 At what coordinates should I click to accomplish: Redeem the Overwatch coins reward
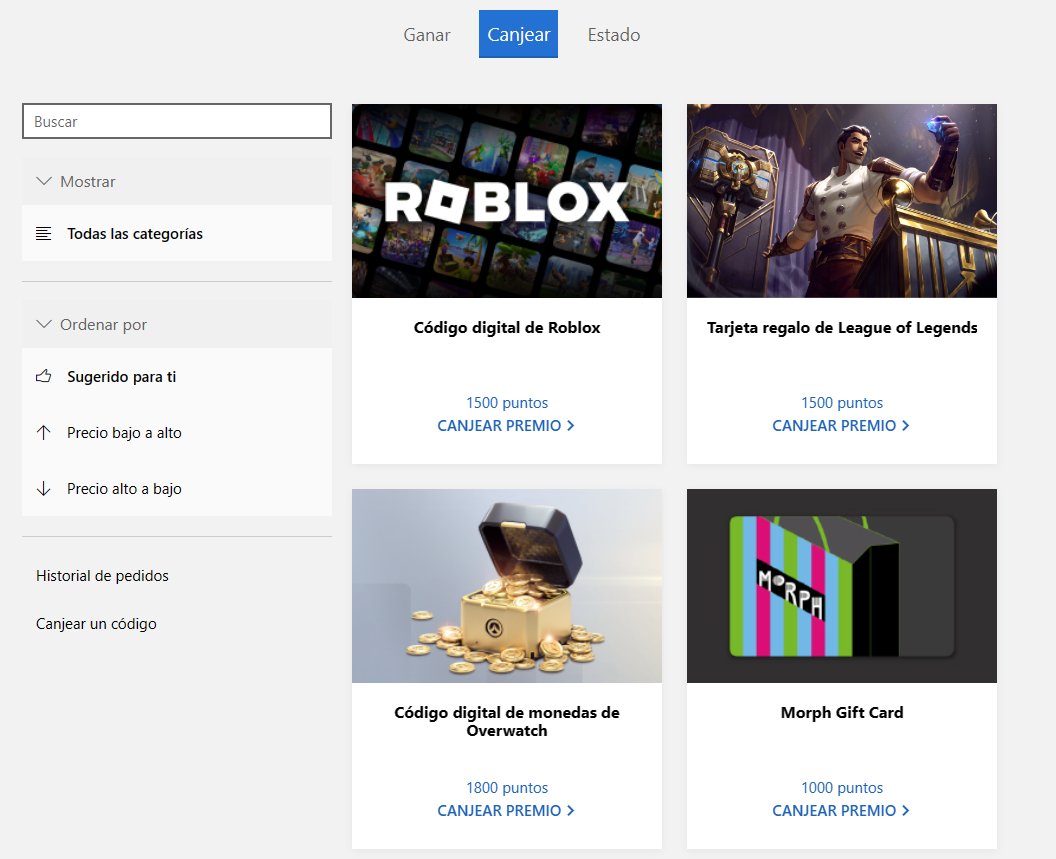(x=506, y=810)
